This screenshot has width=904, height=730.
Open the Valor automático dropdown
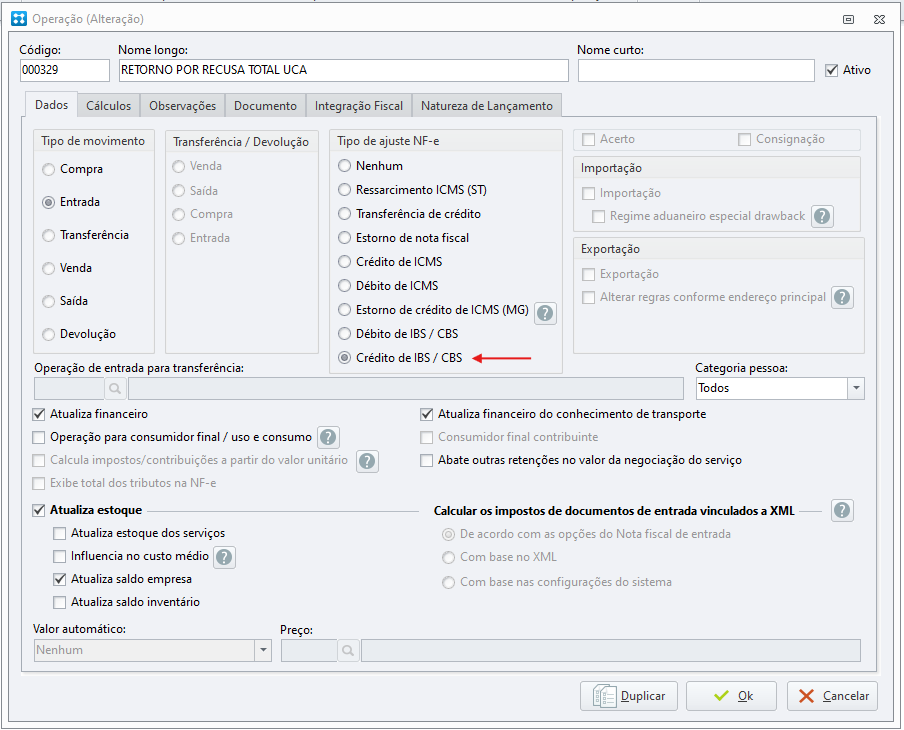point(263,650)
